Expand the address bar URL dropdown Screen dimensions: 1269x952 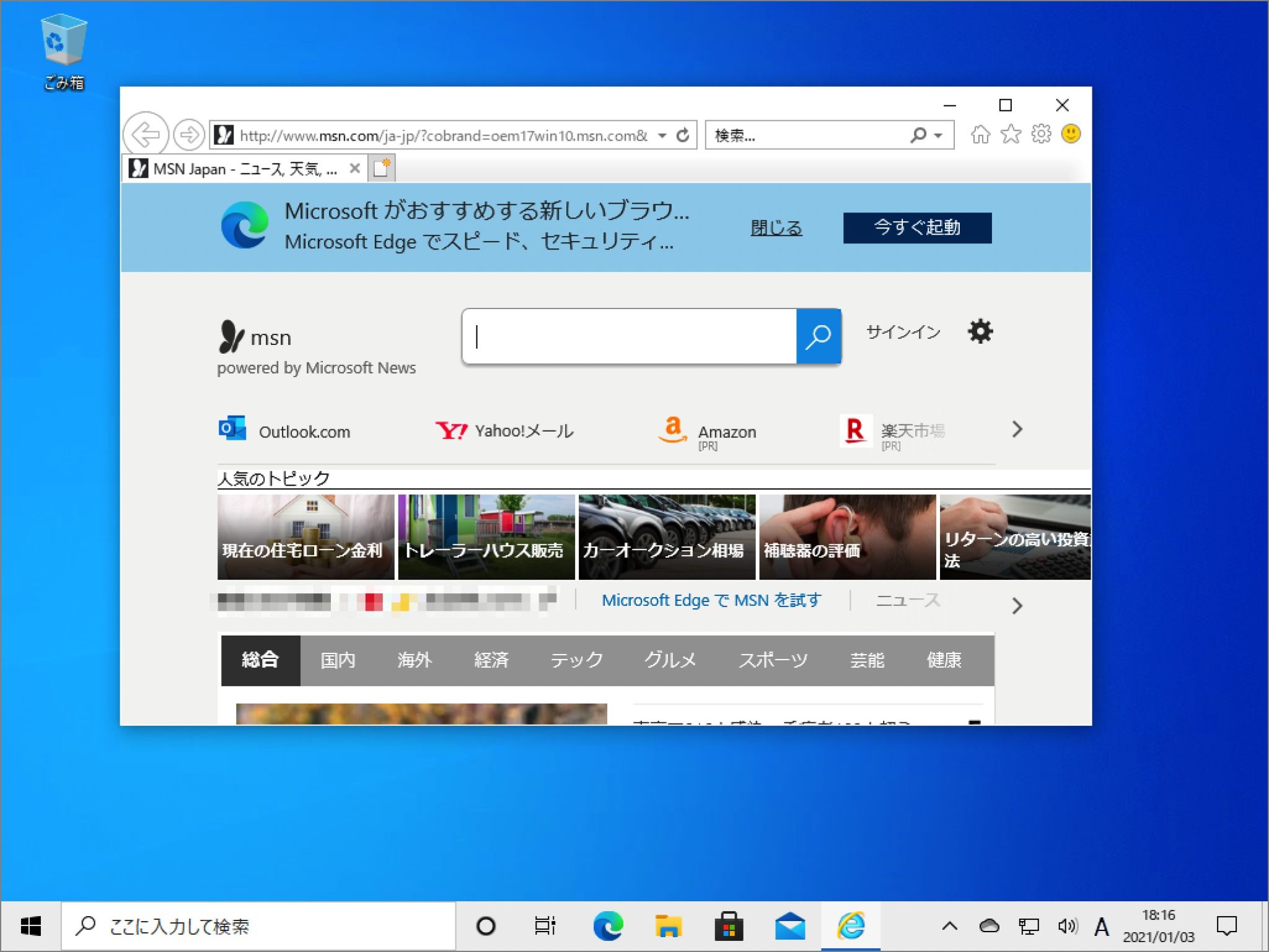coord(661,135)
